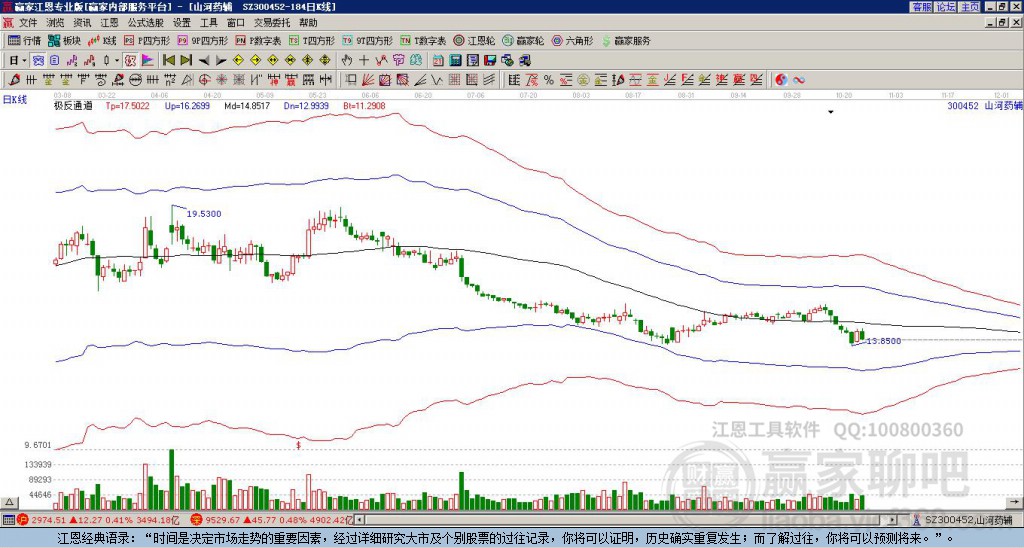
Task: Open the 赢家轮 wheel tool
Action: 523,40
